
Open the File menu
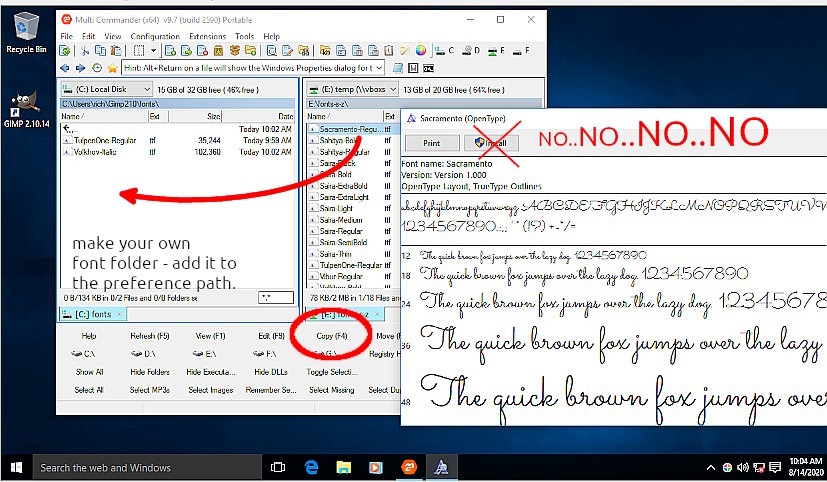point(66,36)
